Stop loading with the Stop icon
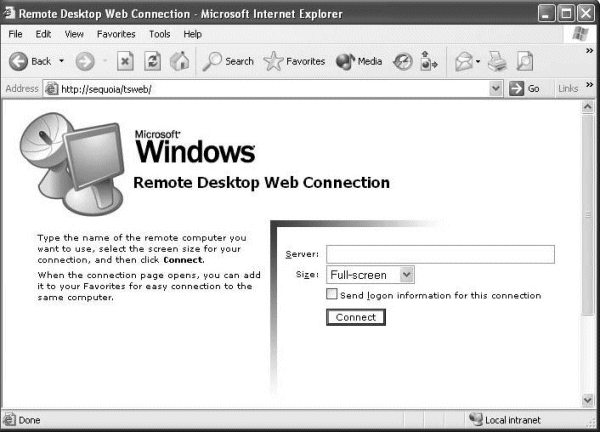Image resolution: width=600 pixels, height=432 pixels. pos(125,61)
